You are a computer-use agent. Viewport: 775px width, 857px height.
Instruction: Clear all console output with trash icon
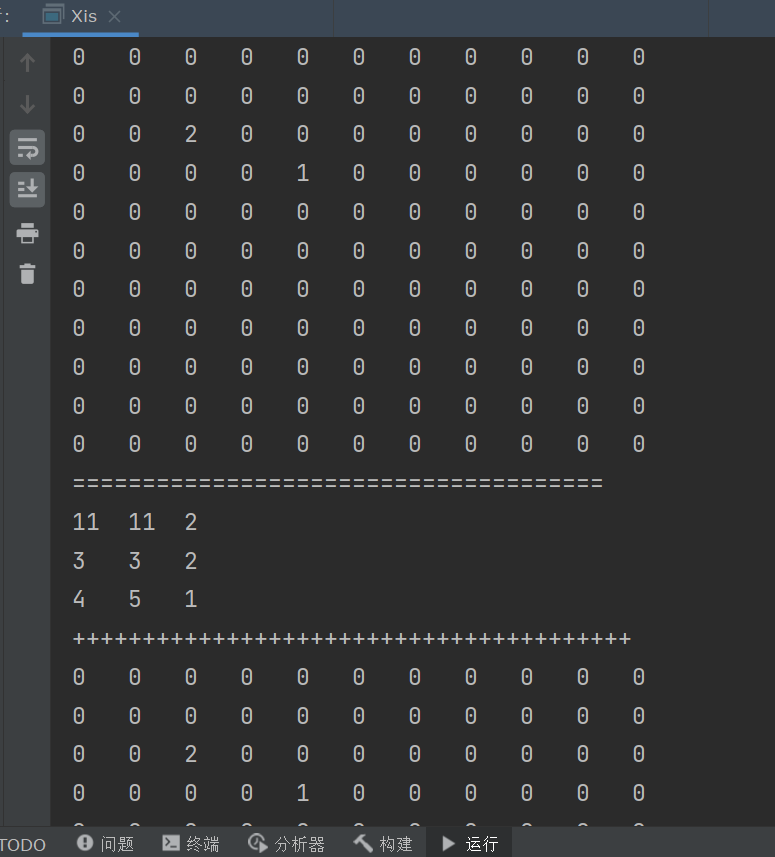click(x=27, y=273)
